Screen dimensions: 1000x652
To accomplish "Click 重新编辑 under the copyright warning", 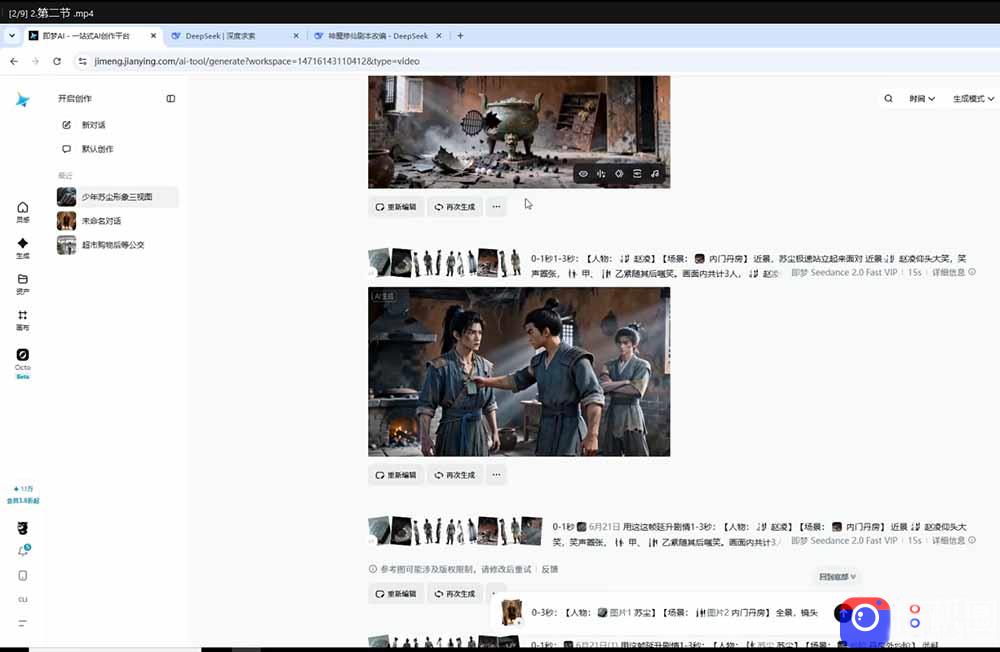I will click(x=396, y=593).
